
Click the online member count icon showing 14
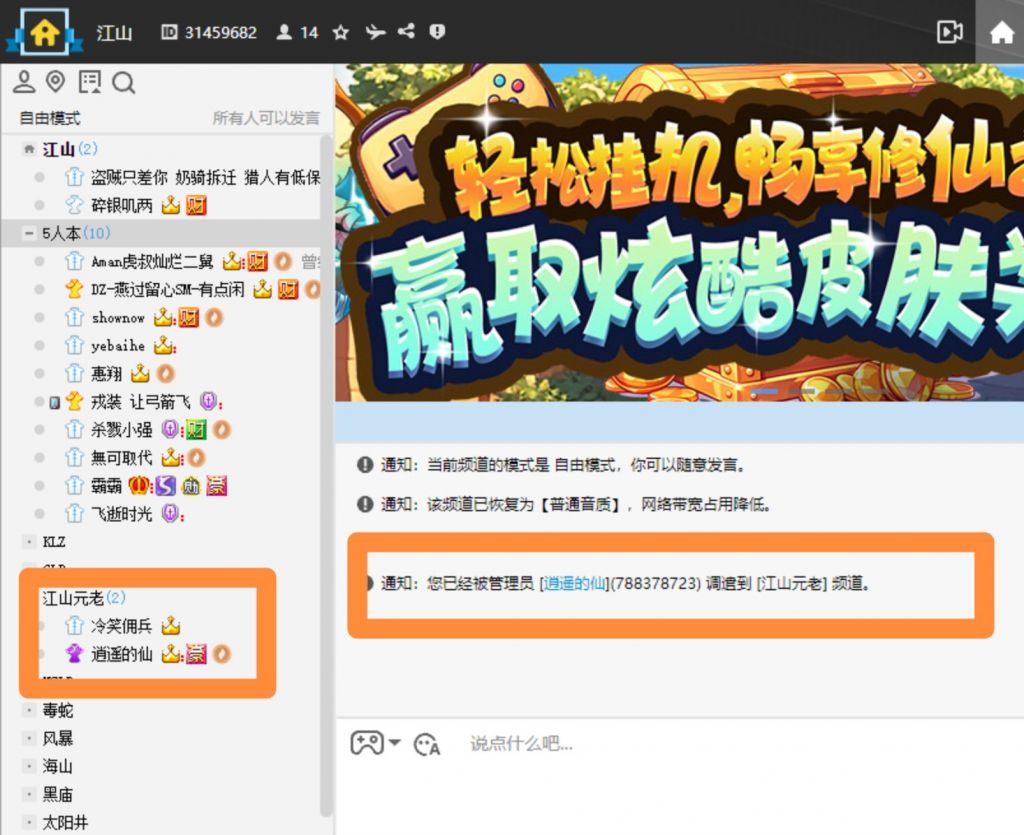coord(284,32)
